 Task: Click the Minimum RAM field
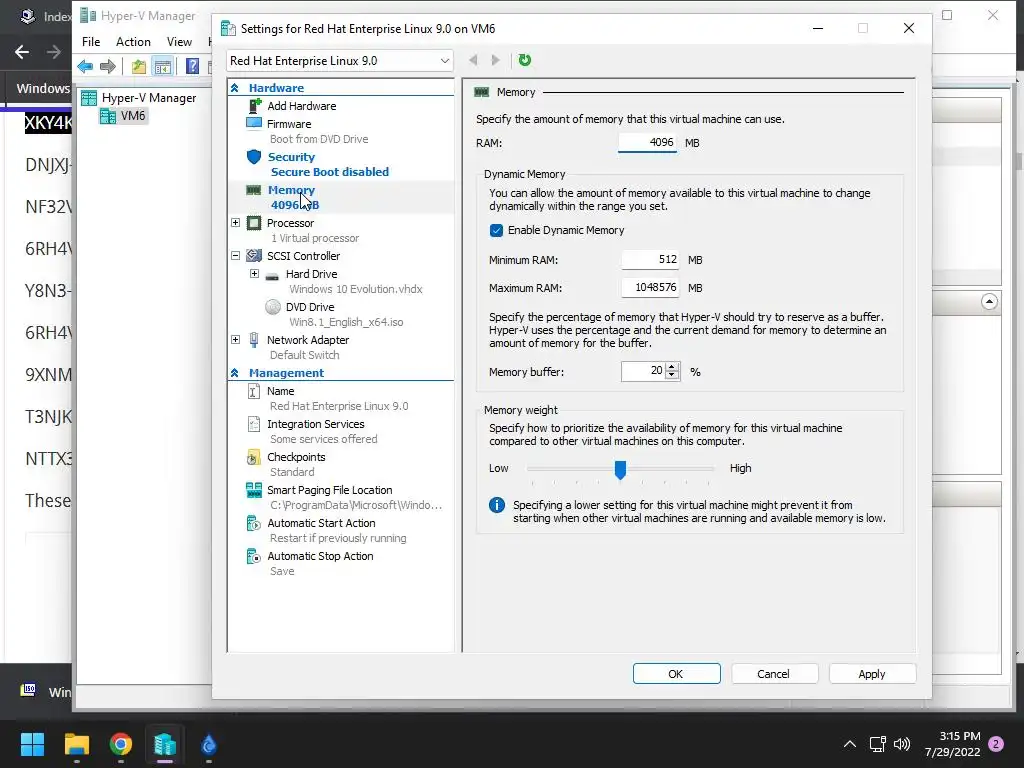pos(650,259)
